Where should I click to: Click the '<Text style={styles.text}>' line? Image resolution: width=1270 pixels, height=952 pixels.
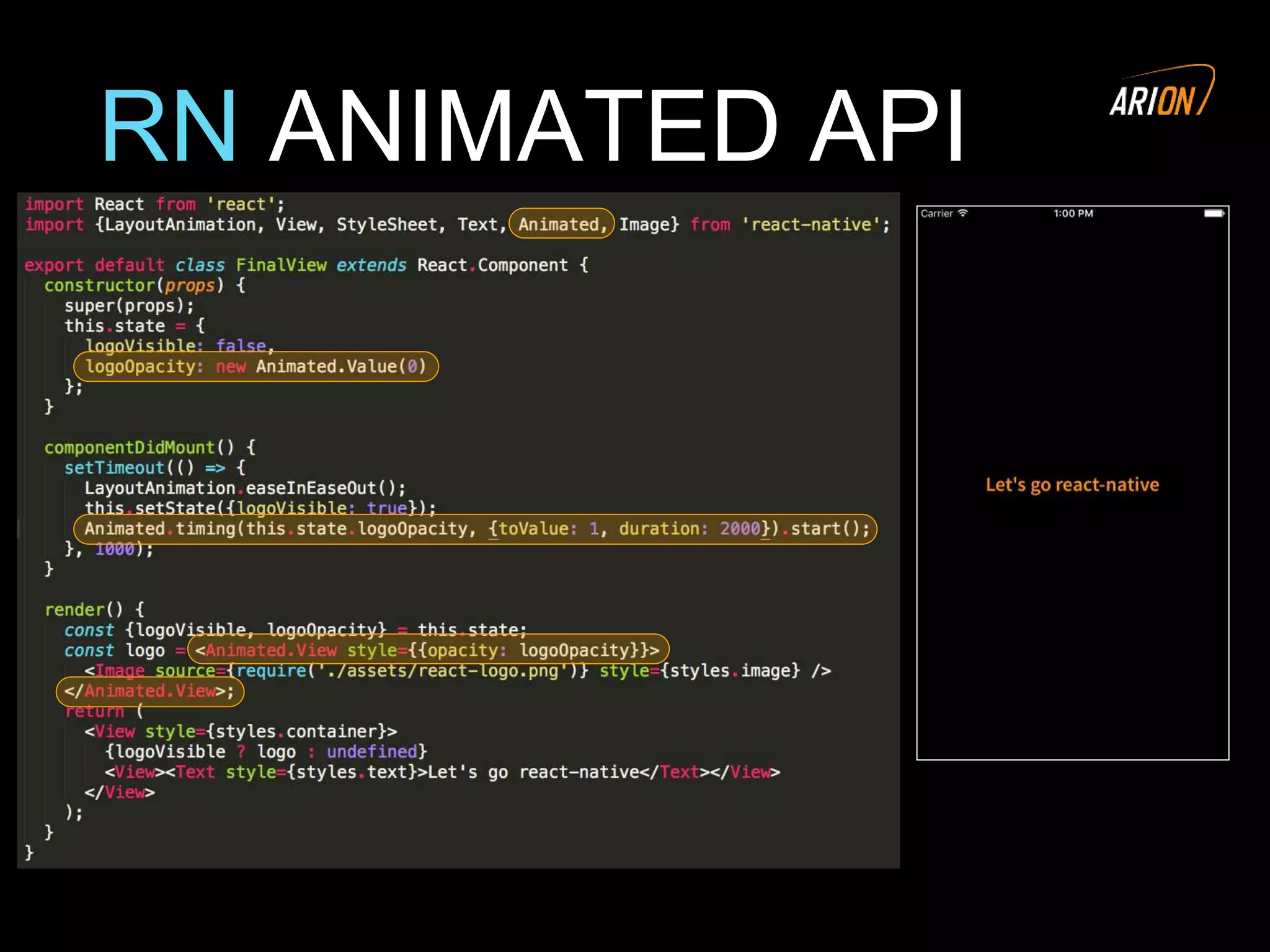[442, 772]
